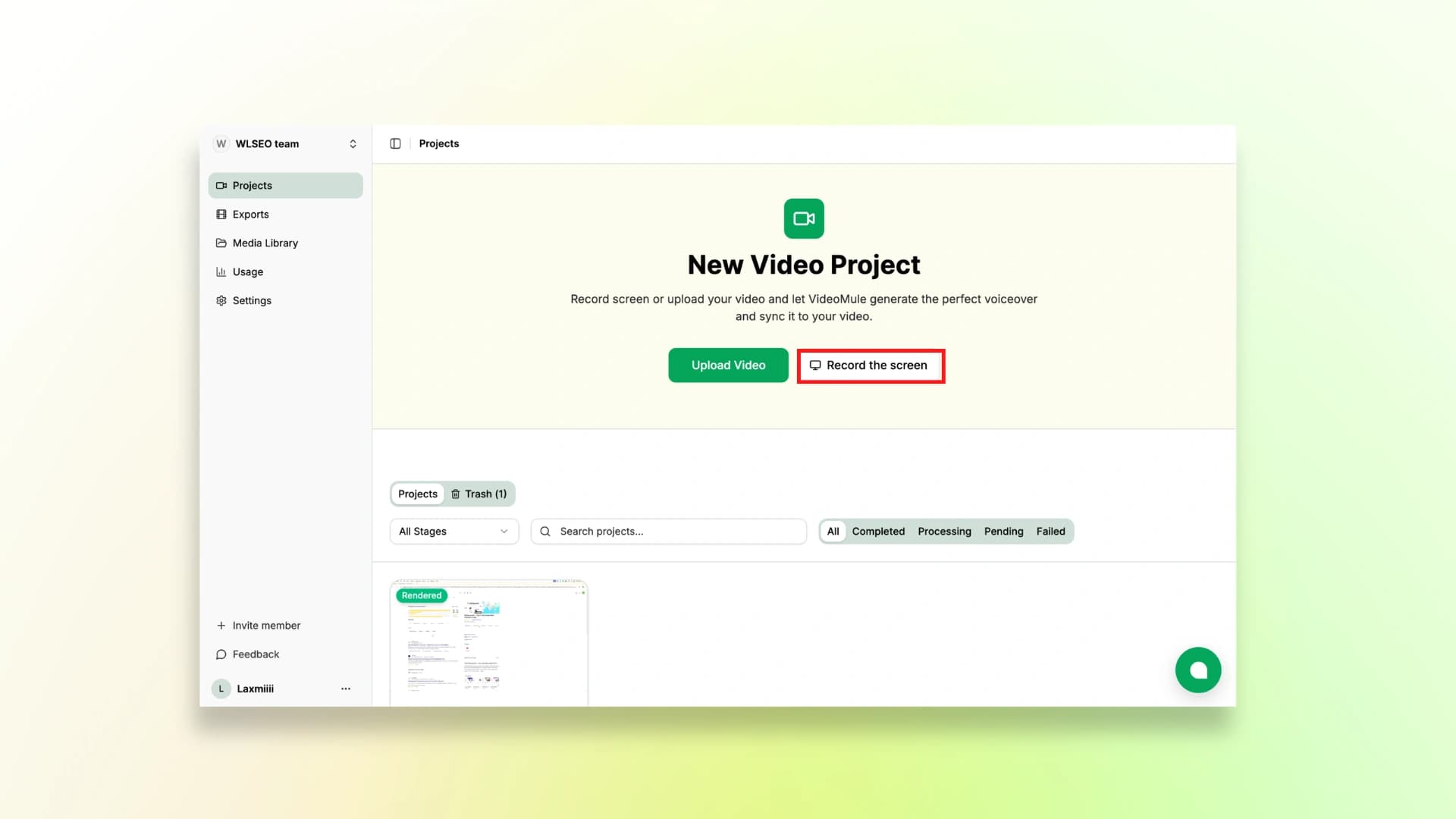Image resolution: width=1456 pixels, height=819 pixels.
Task: Click the search magnifier icon
Action: [544, 531]
